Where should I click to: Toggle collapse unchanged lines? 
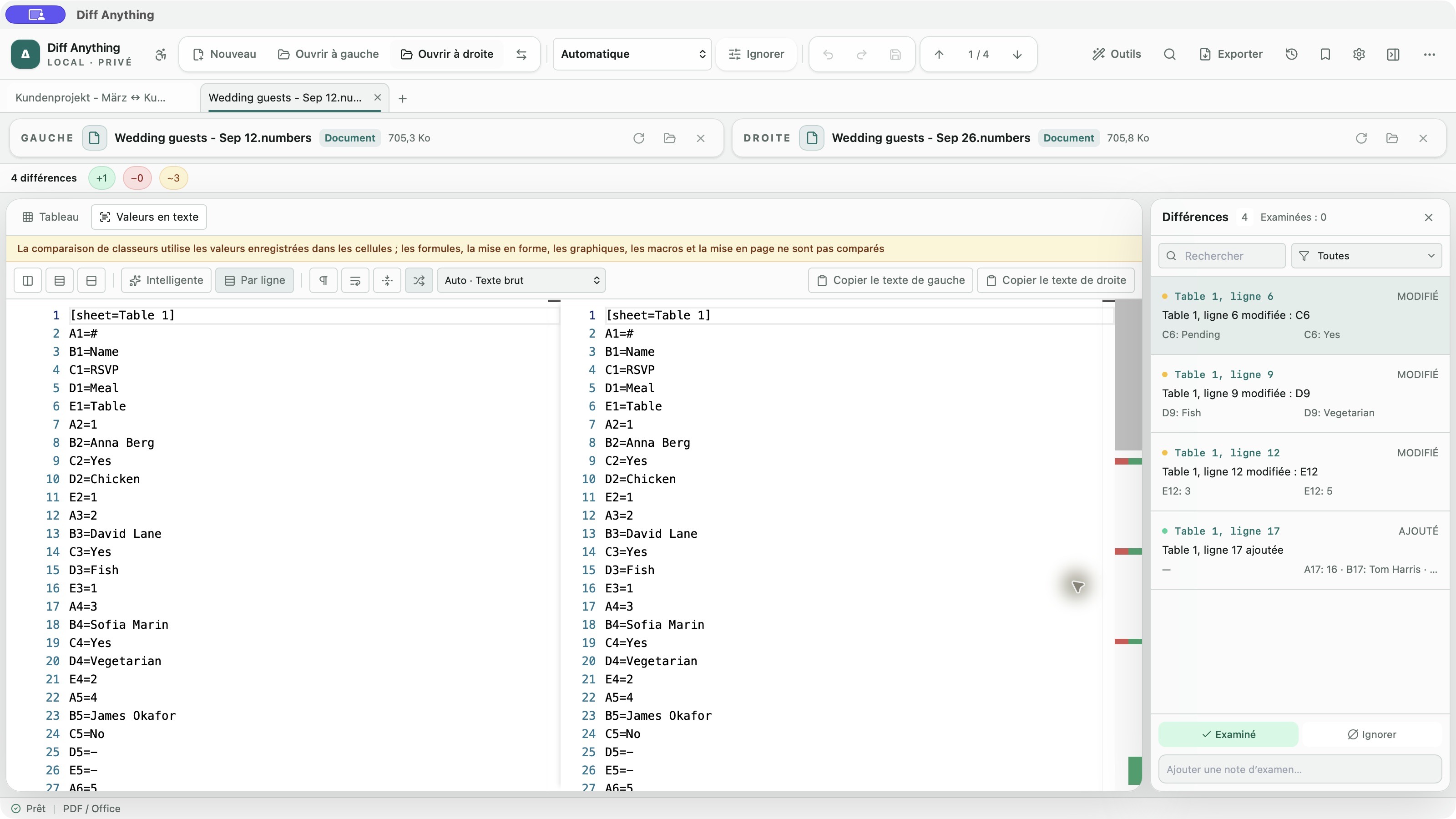387,280
